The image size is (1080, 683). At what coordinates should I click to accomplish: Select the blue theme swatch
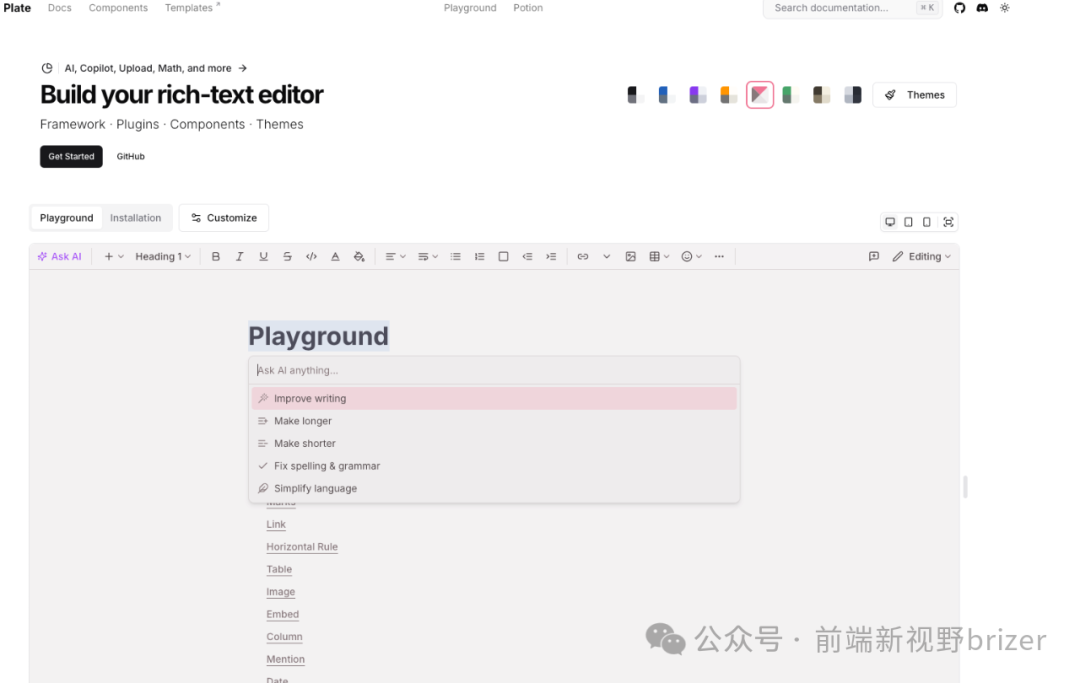[x=665, y=95]
